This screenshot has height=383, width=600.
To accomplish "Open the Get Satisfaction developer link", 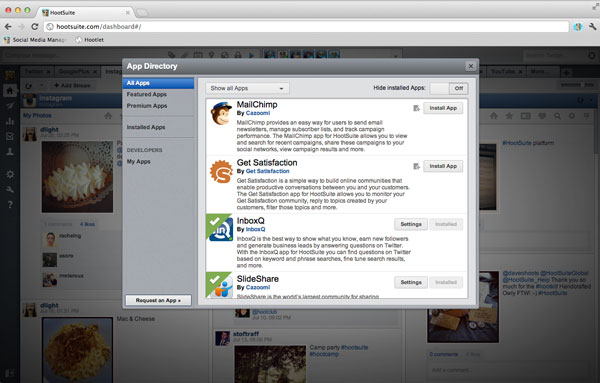I will click(267, 171).
